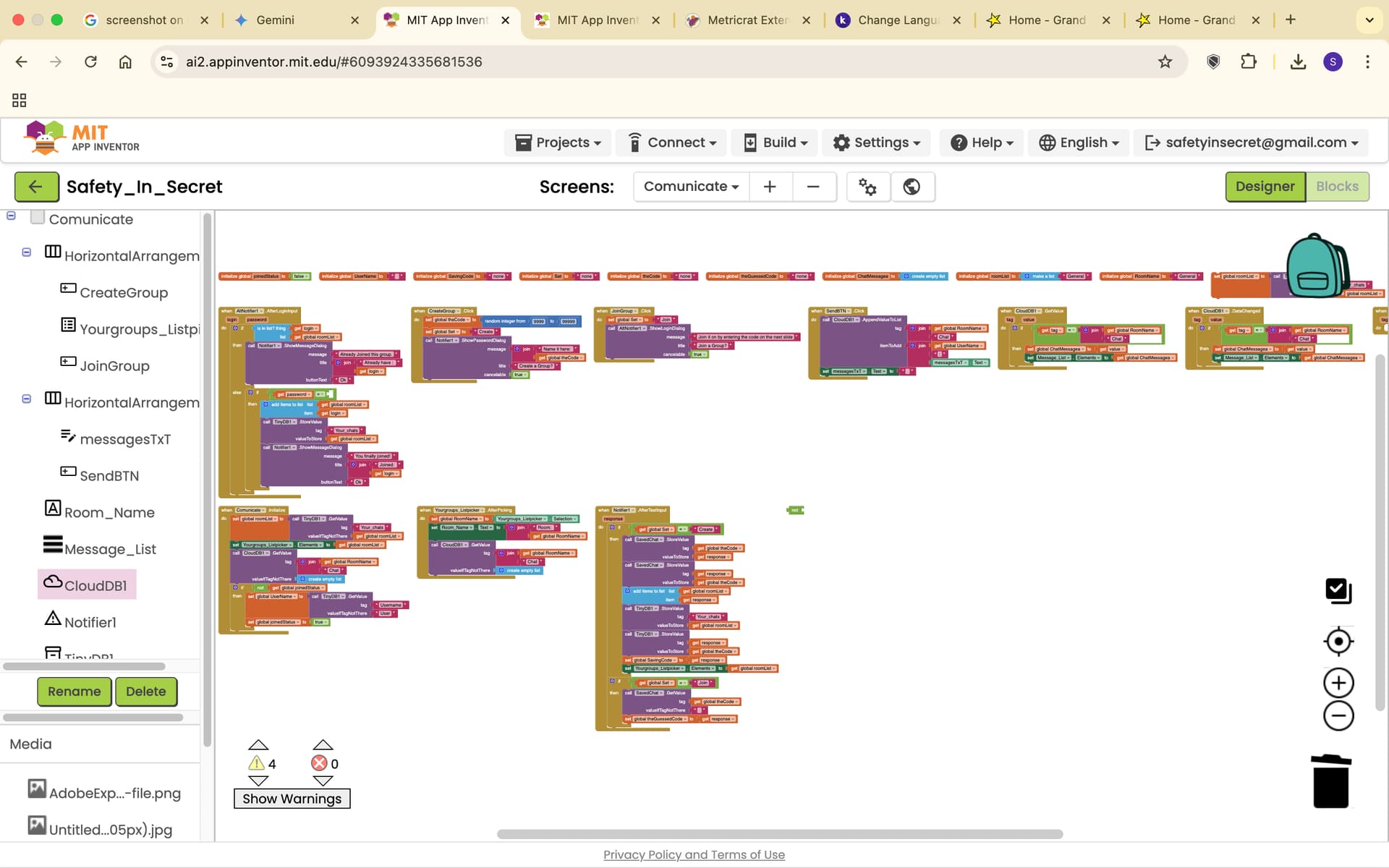The width and height of the screenshot is (1389, 868).
Task: Collapse the Comunicate tree node
Action: pyautogui.click(x=11, y=216)
